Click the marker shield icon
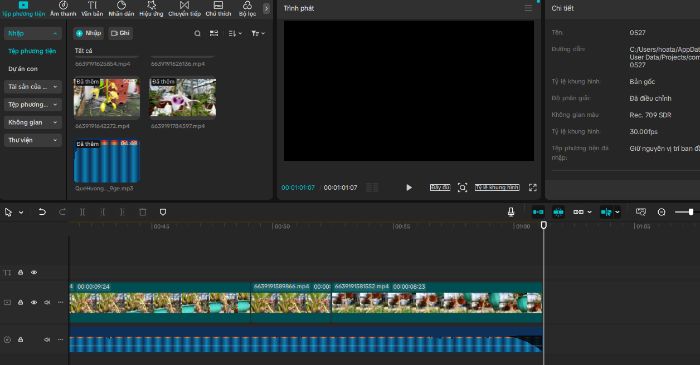 (163, 212)
